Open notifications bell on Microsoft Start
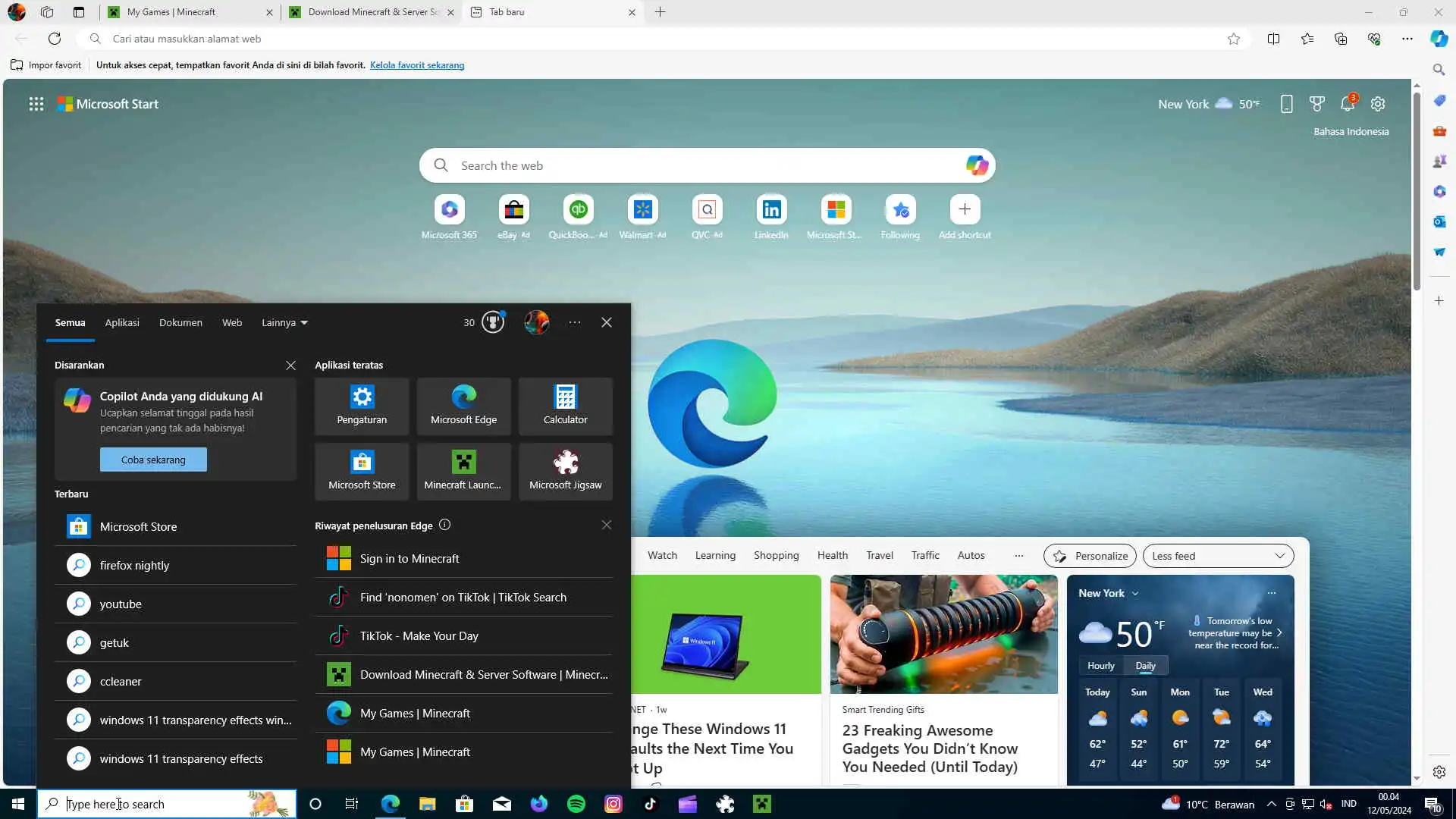Screen dimensions: 1456x819 [x=1348, y=104]
